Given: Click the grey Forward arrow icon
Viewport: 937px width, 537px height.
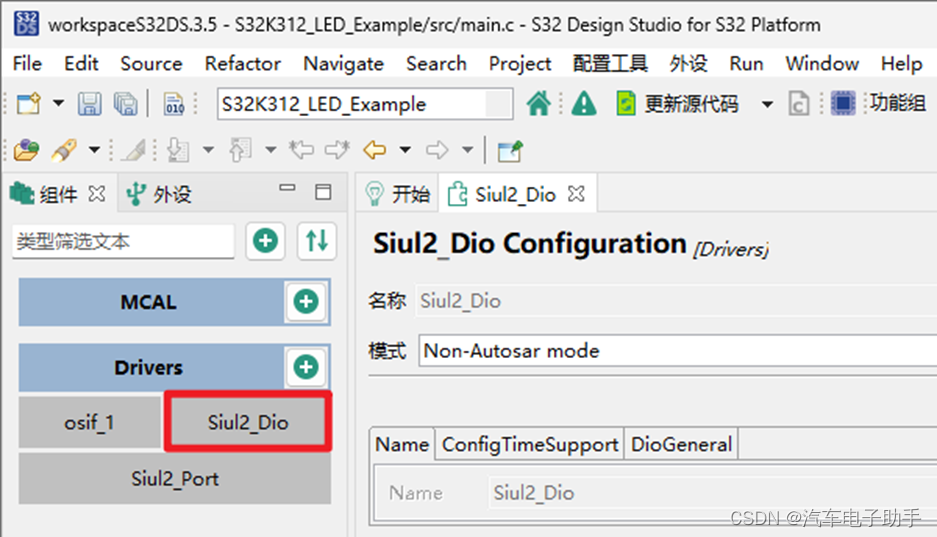Looking at the screenshot, I should (x=437, y=149).
